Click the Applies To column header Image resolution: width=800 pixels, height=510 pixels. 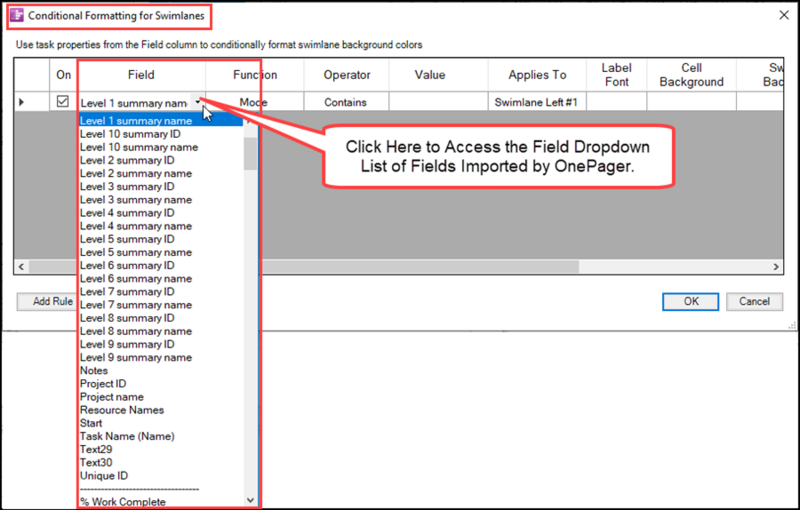(537, 75)
